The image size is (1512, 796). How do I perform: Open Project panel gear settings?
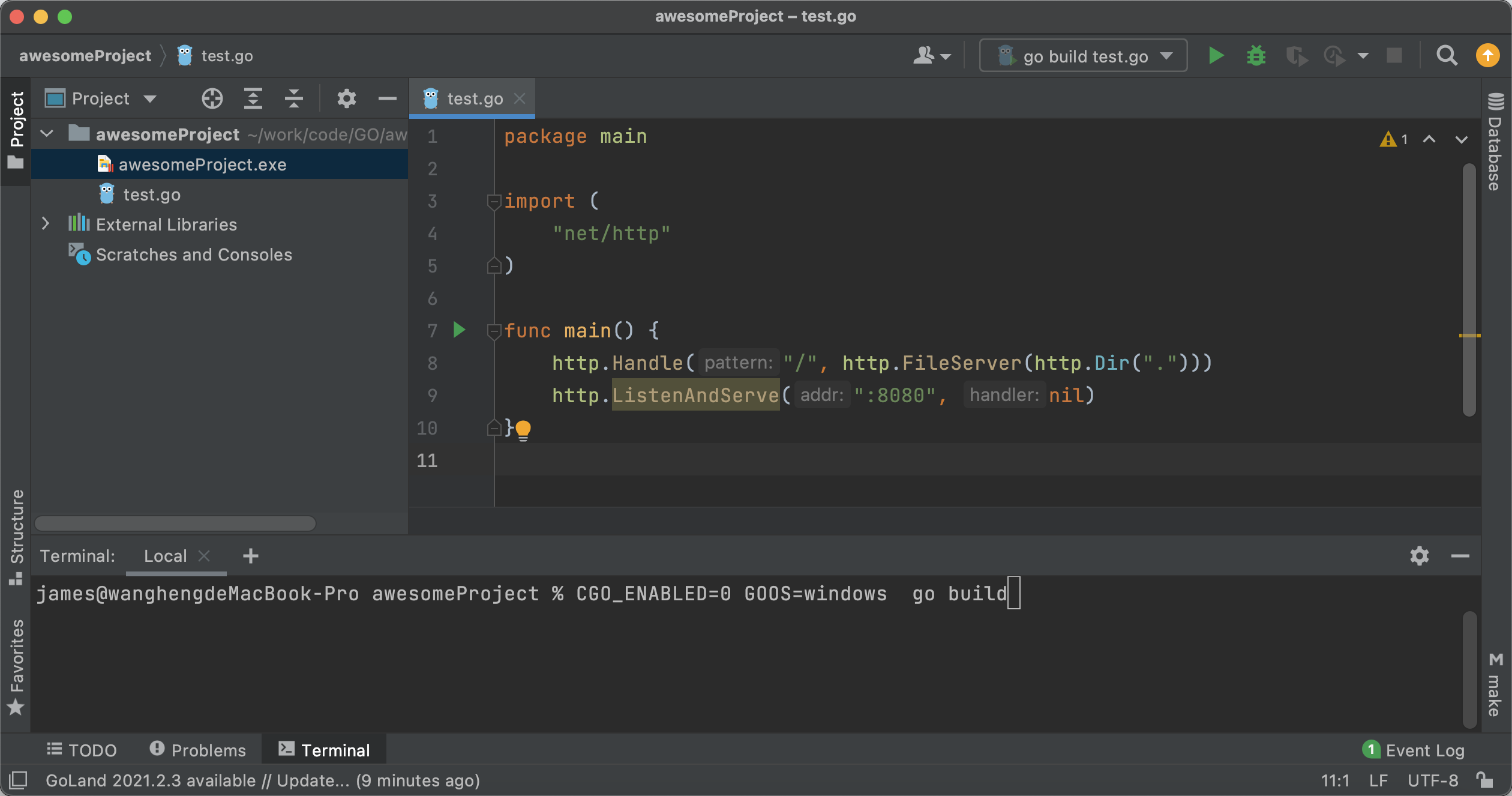346,98
